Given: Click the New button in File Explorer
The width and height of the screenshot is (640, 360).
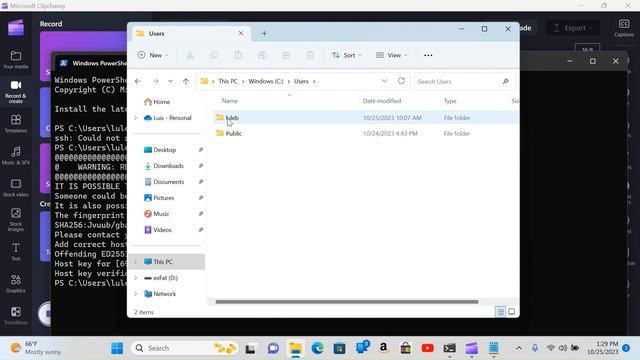Looking at the screenshot, I should pos(153,55).
